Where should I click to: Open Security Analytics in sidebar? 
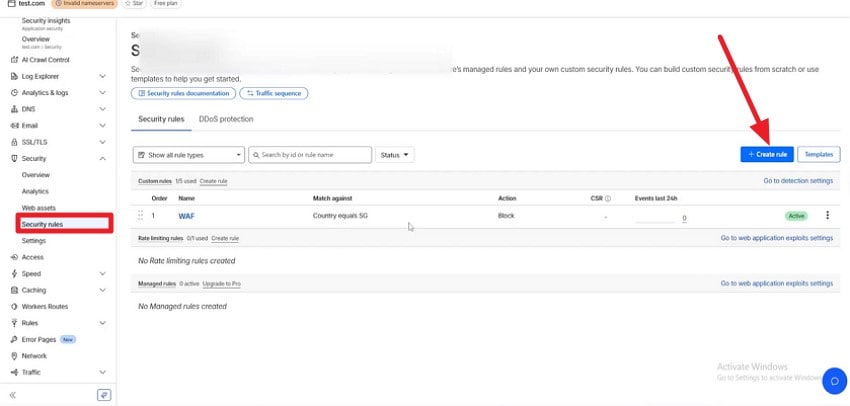click(x=35, y=191)
